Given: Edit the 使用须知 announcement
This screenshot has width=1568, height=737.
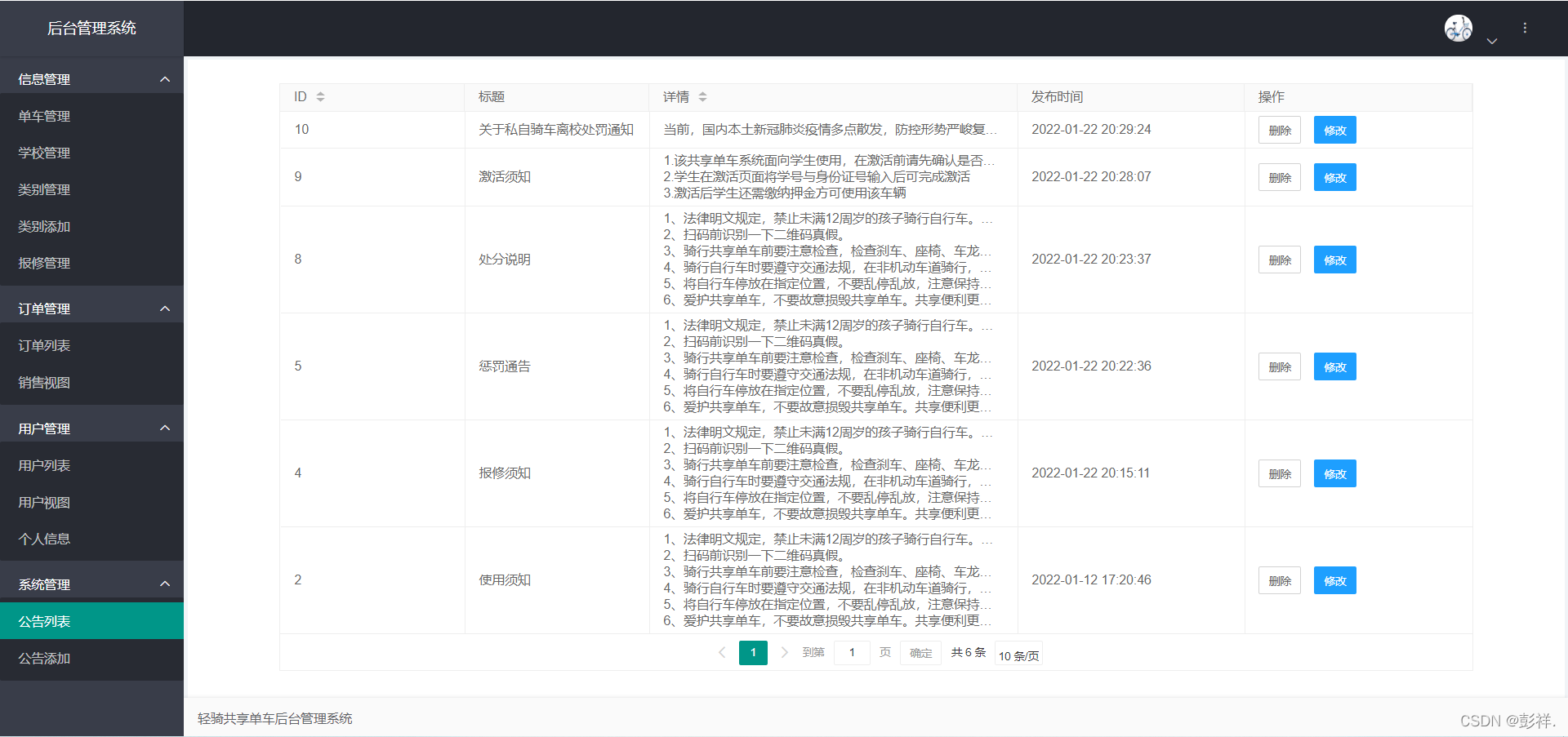Looking at the screenshot, I should [x=1335, y=580].
